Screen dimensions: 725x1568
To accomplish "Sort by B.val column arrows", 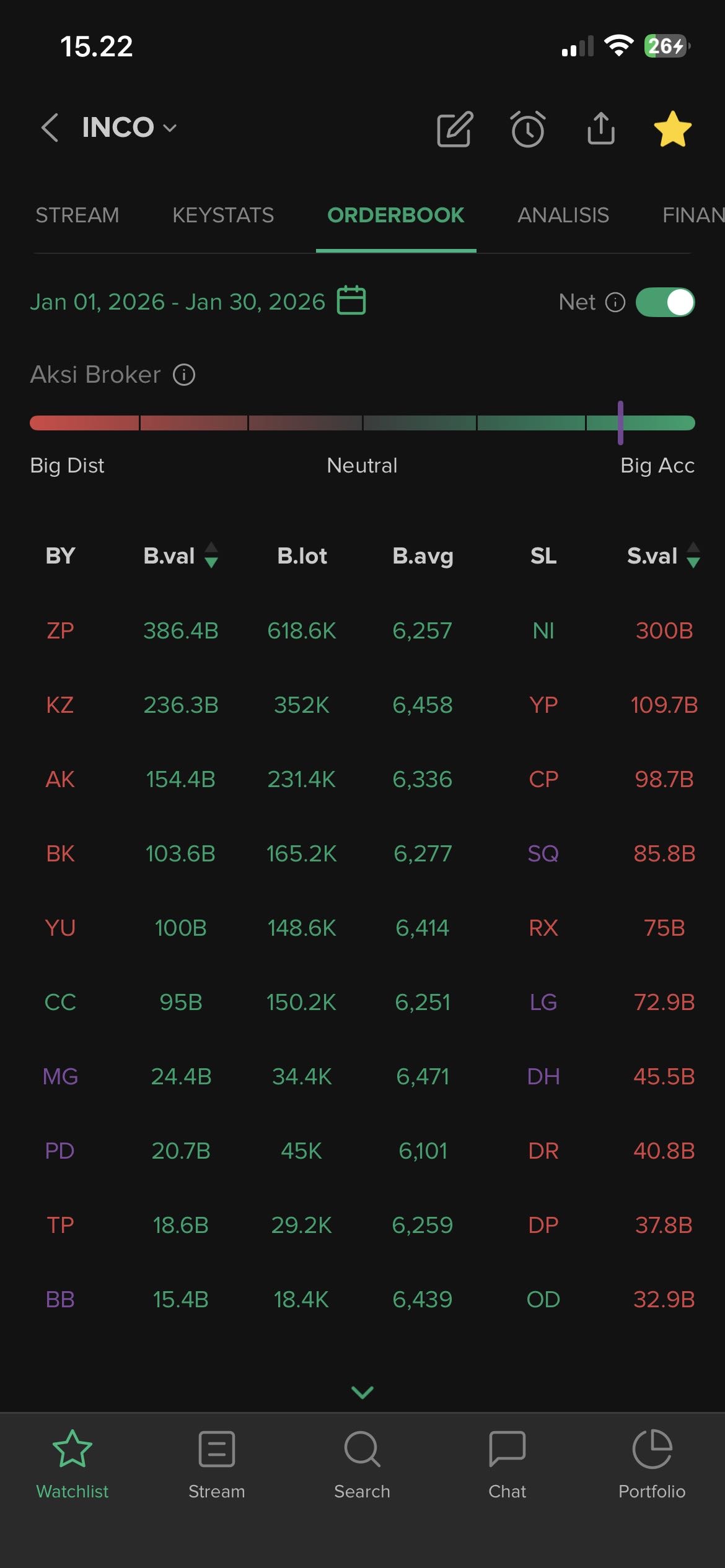I will point(211,555).
